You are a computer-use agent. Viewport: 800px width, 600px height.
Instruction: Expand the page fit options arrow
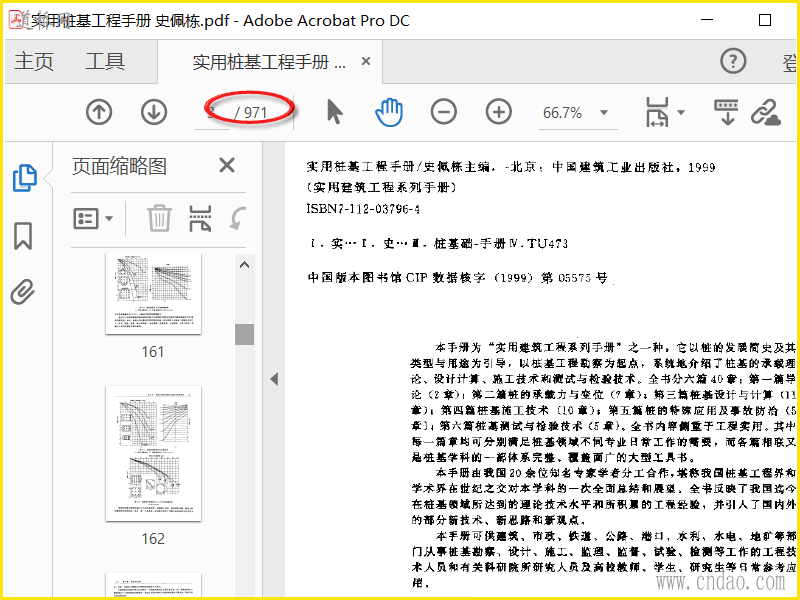(681, 112)
